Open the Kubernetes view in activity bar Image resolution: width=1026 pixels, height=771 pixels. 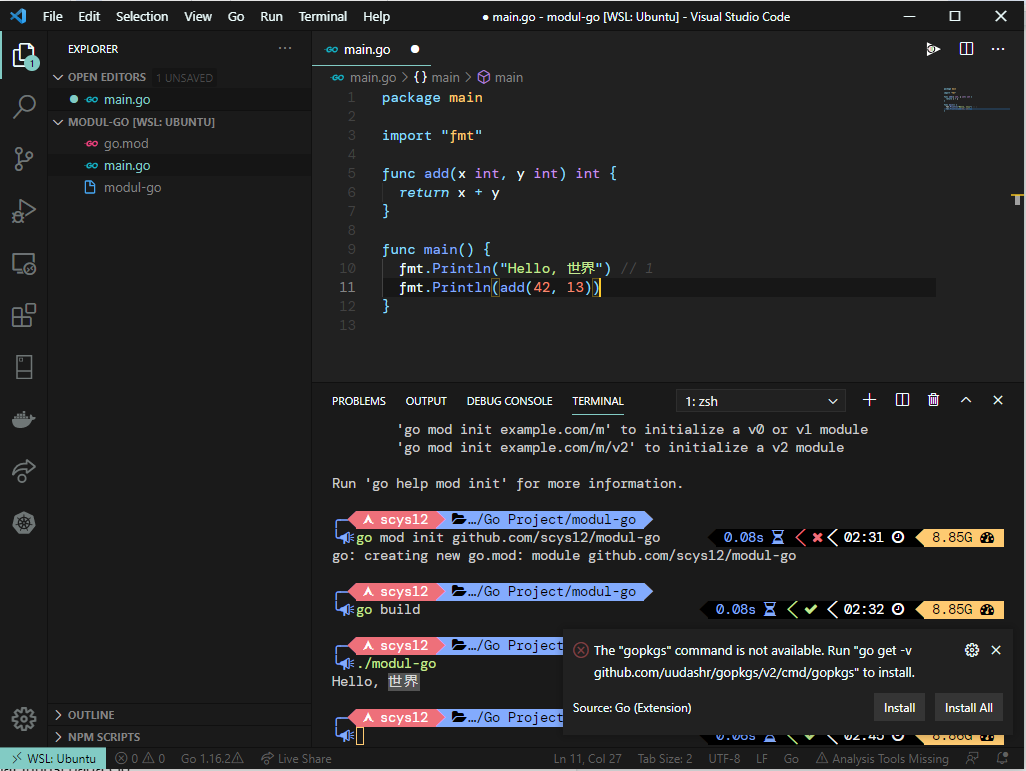[x=24, y=523]
